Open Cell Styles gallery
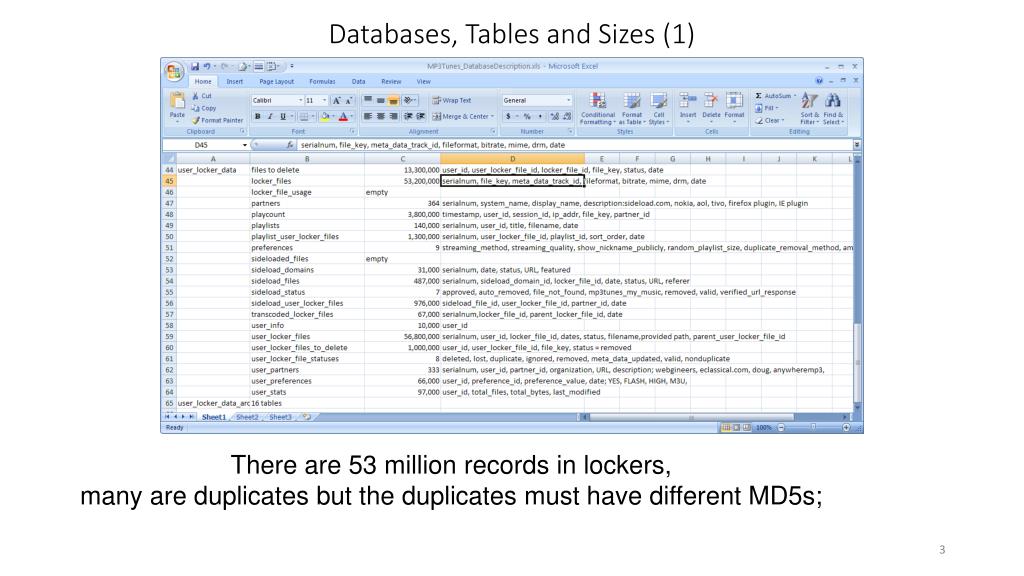This screenshot has width=1024, height=576. point(658,108)
